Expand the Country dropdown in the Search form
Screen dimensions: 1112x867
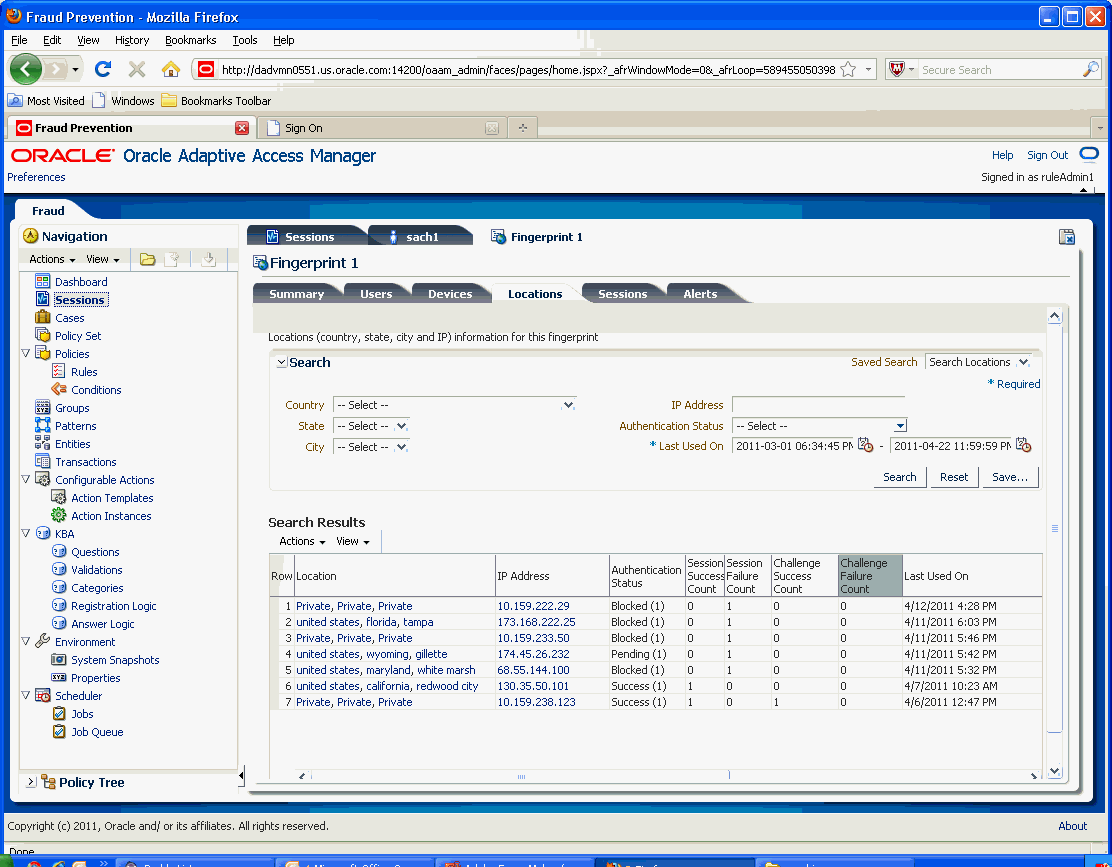click(x=569, y=404)
